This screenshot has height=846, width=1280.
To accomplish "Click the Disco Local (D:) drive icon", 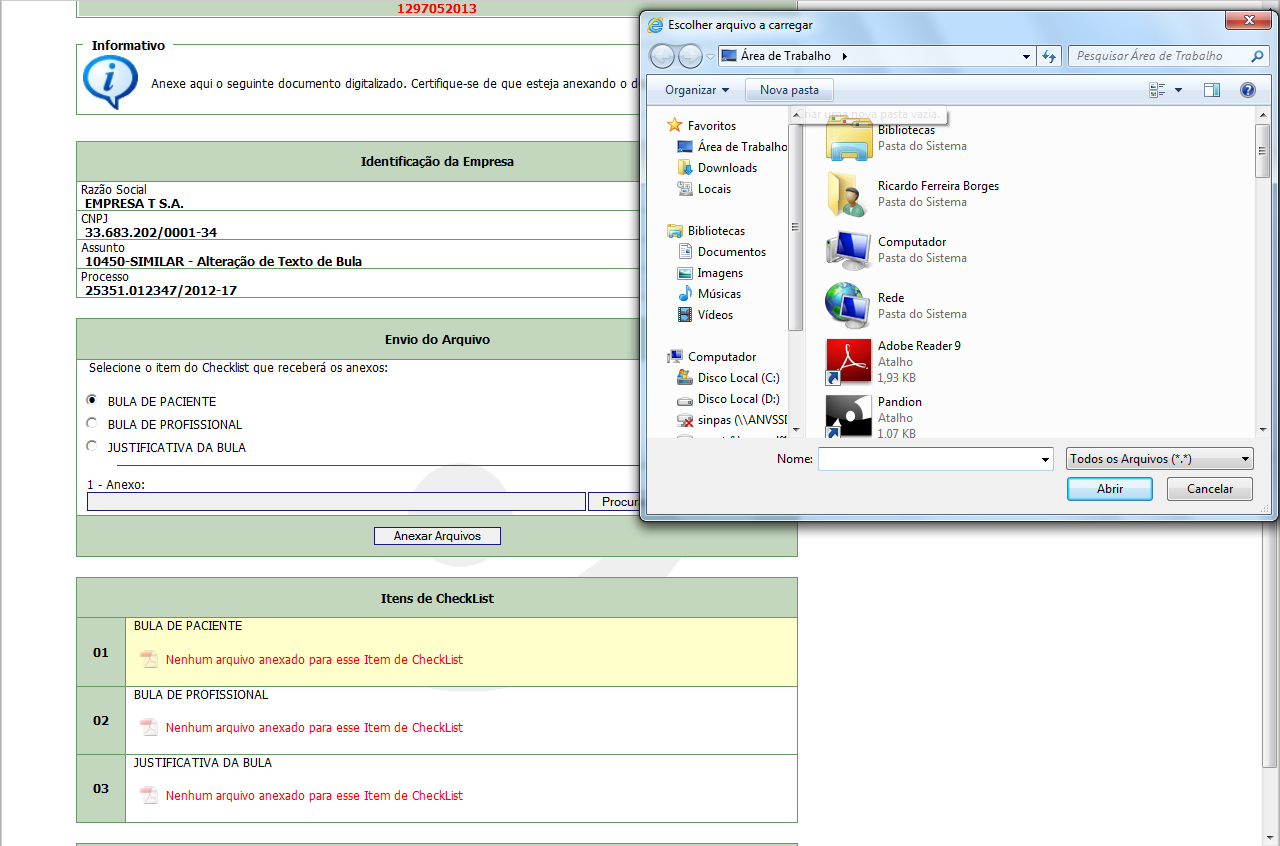I will pos(685,399).
